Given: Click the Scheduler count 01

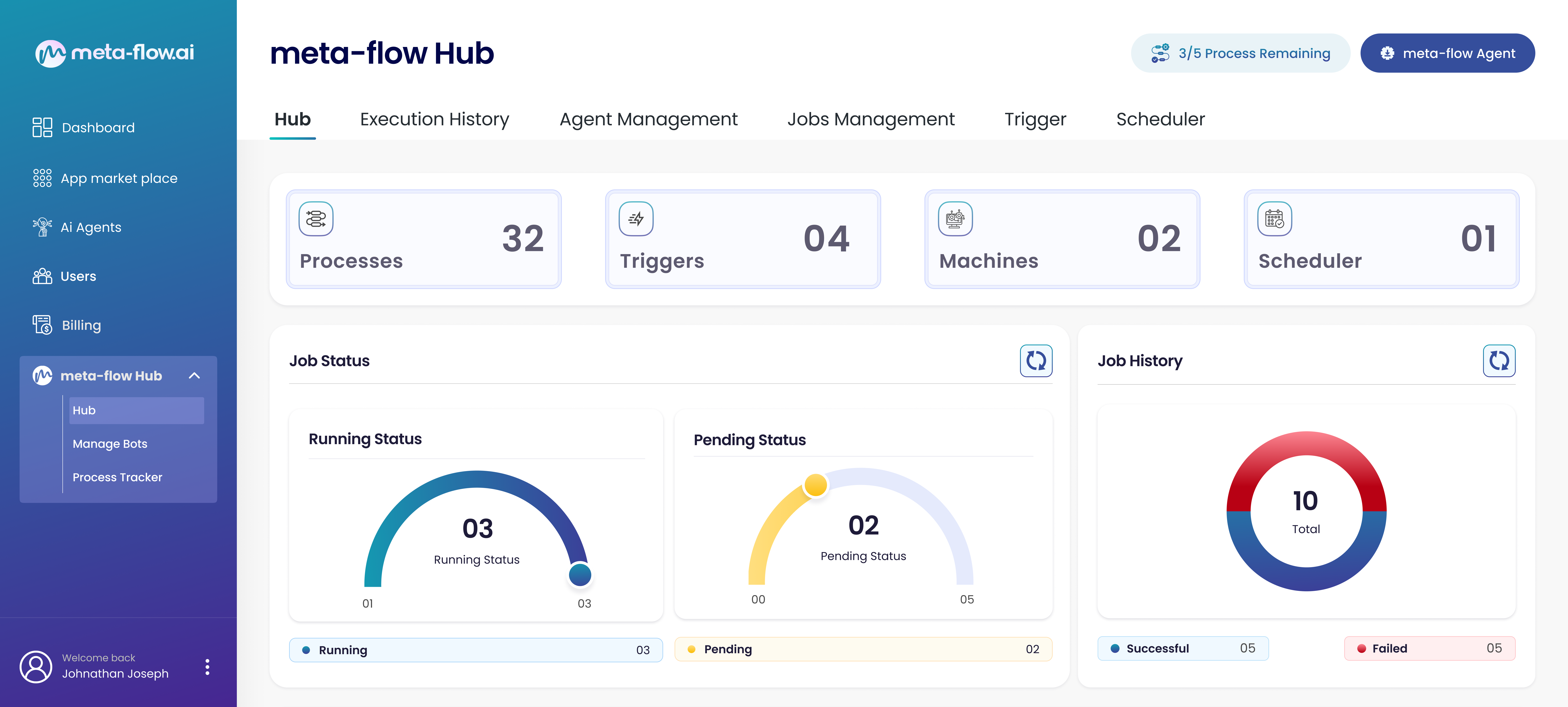Looking at the screenshot, I should pos(1479,239).
